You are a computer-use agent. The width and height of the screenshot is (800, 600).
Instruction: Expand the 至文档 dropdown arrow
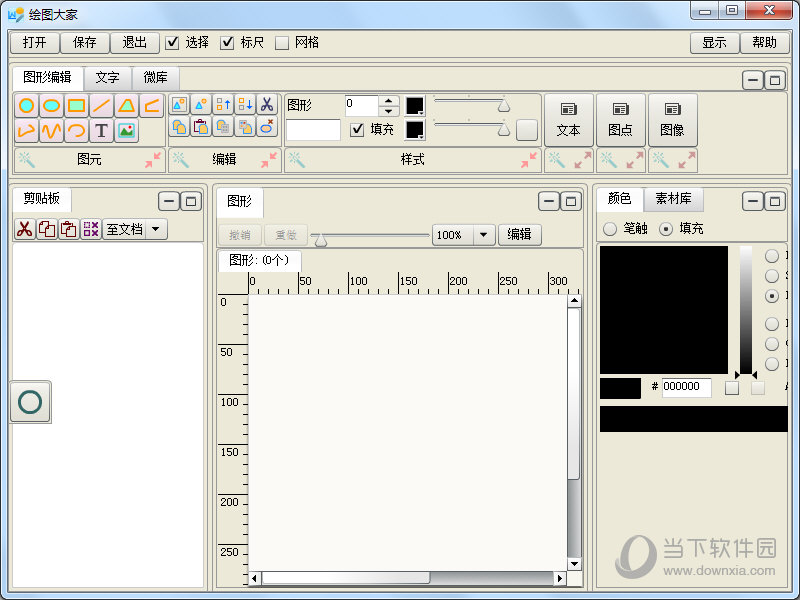pyautogui.click(x=157, y=229)
